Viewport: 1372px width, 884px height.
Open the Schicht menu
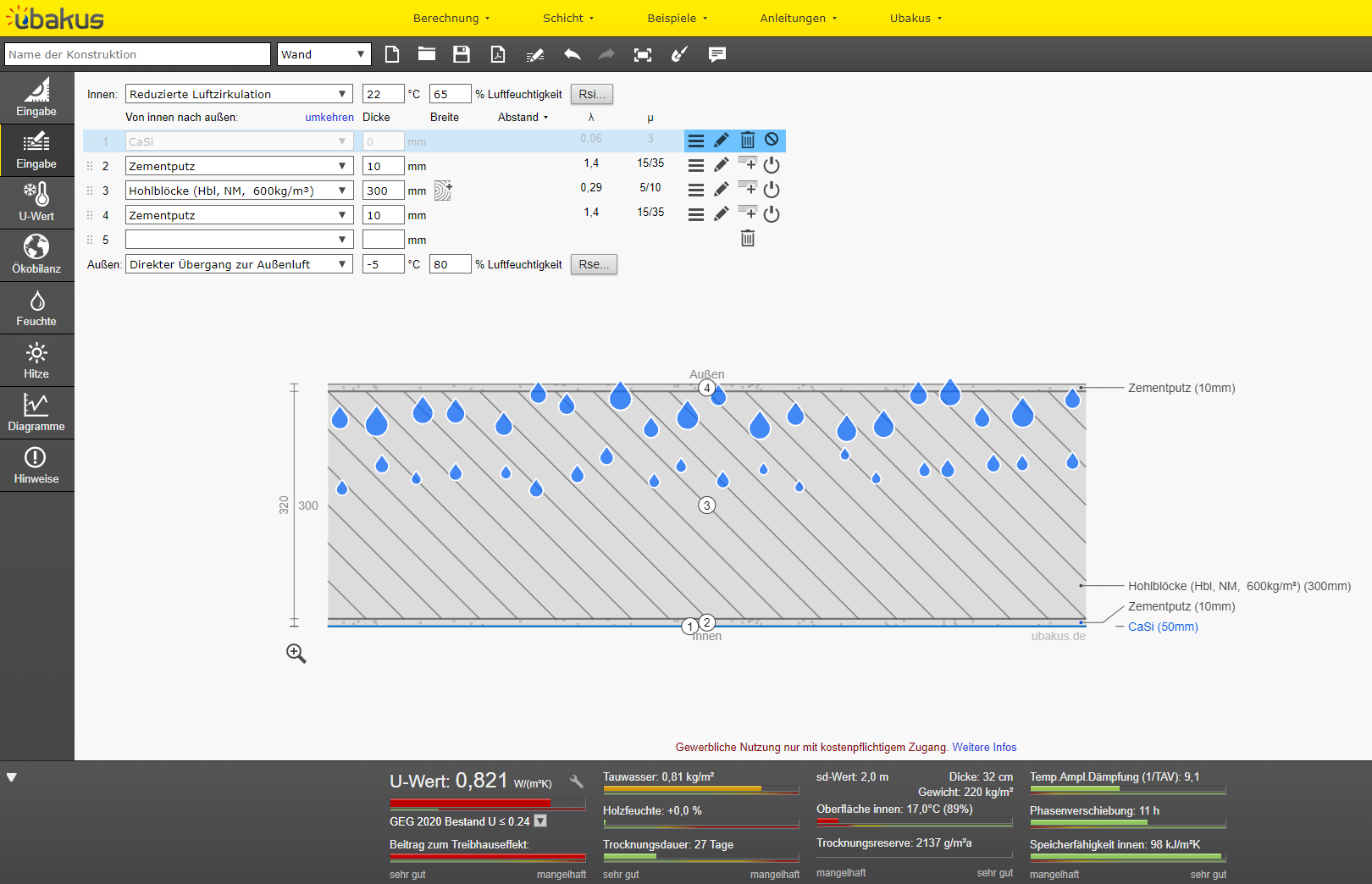tap(568, 18)
